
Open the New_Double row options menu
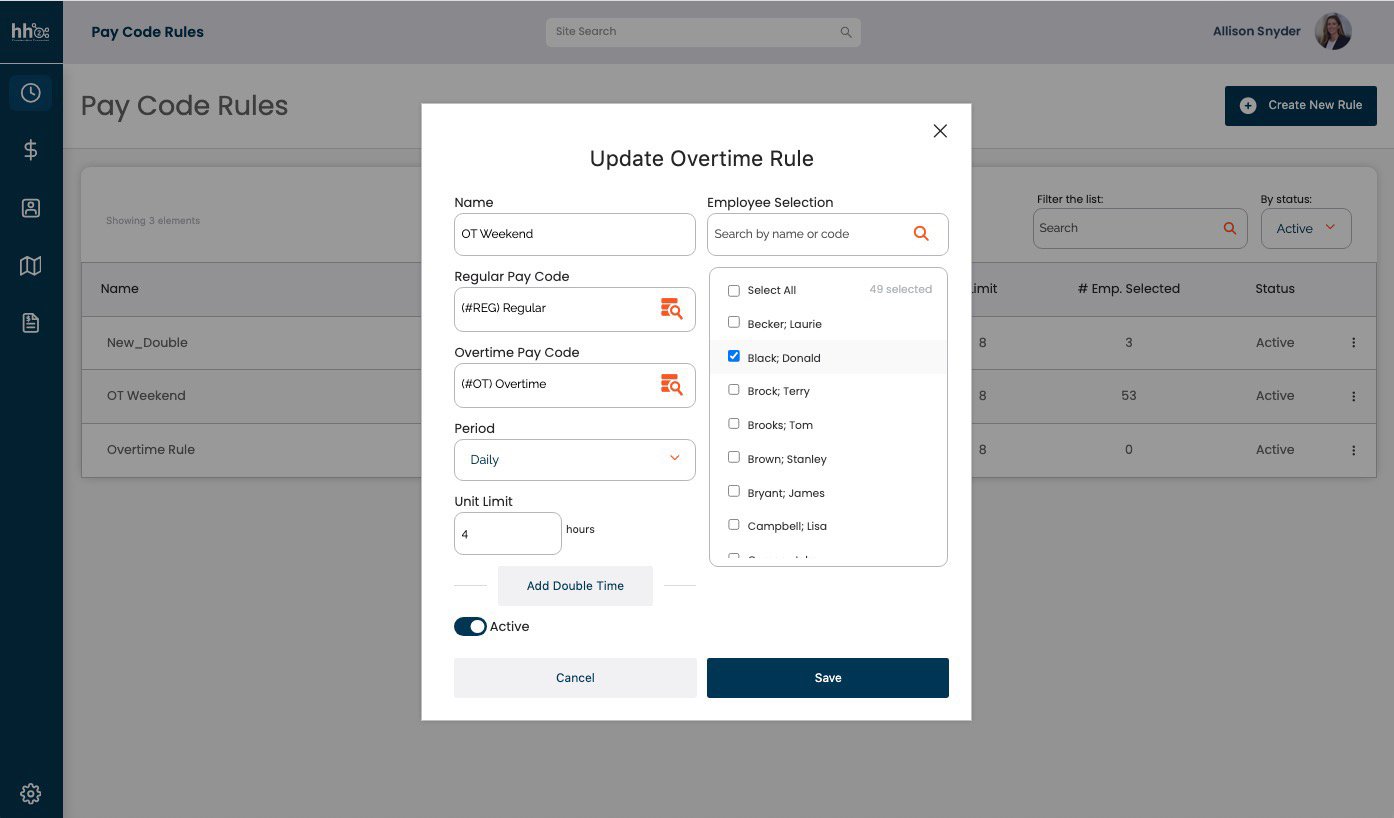(1354, 343)
